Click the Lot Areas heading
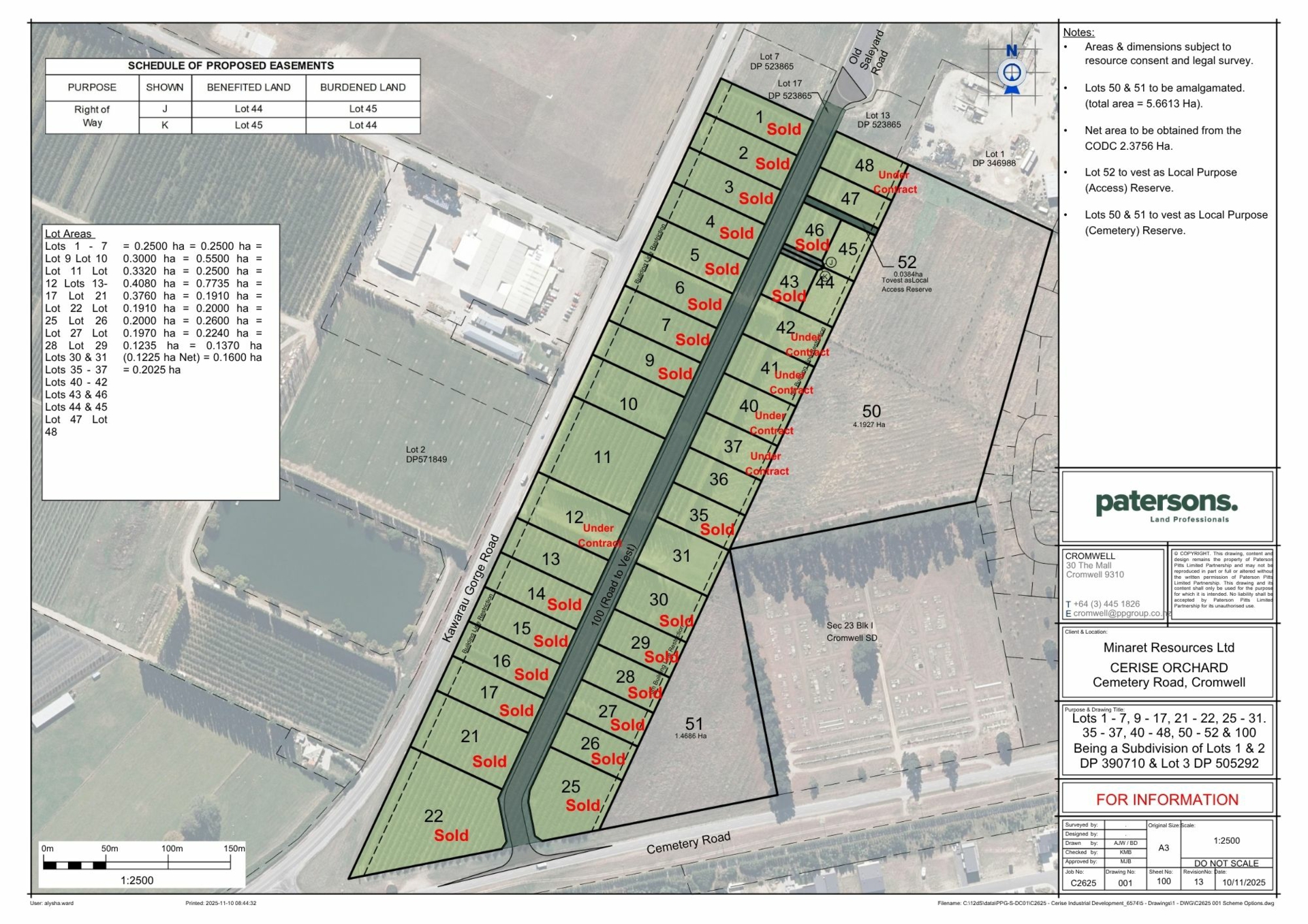The image size is (1308, 924). [68, 234]
